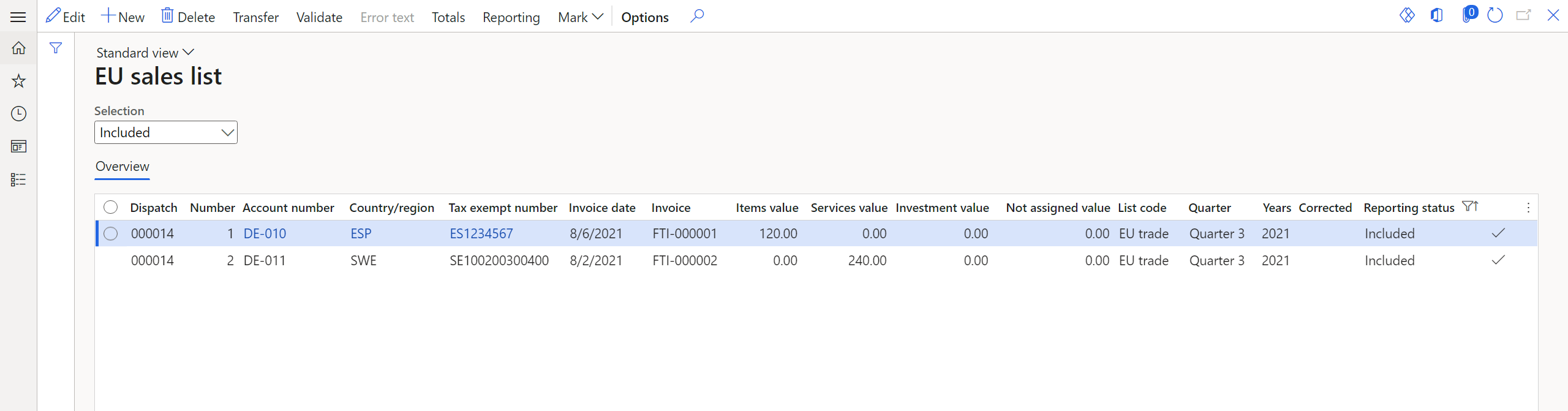
Task: Click the Reporting status filter sort icon
Action: (1470, 206)
